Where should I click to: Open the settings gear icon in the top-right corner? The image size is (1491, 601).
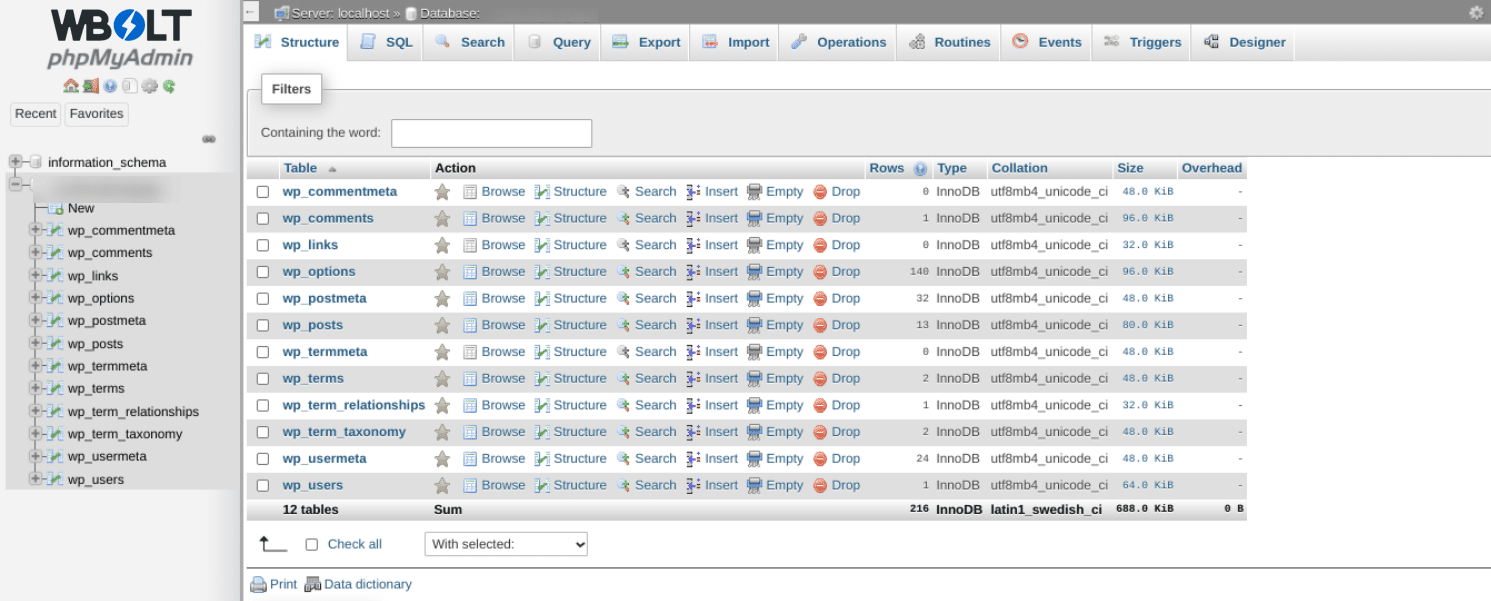[x=1476, y=13]
